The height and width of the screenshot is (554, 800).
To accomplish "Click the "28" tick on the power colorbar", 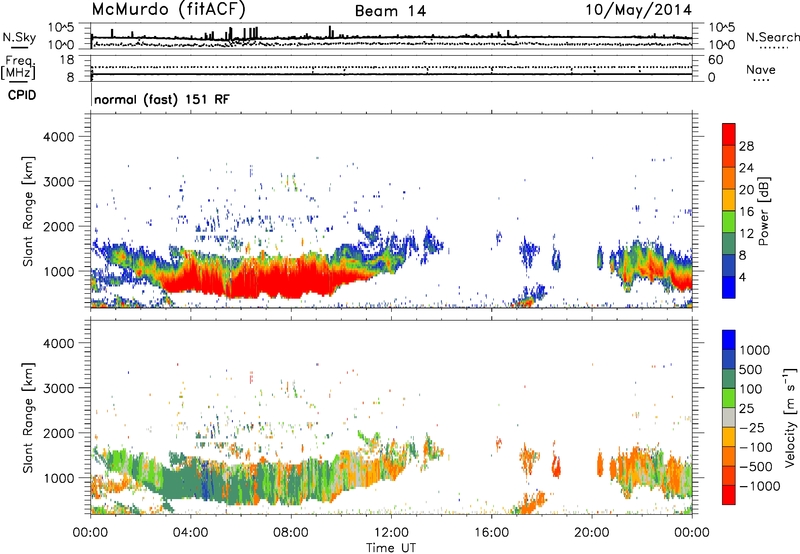I will tap(746, 146).
